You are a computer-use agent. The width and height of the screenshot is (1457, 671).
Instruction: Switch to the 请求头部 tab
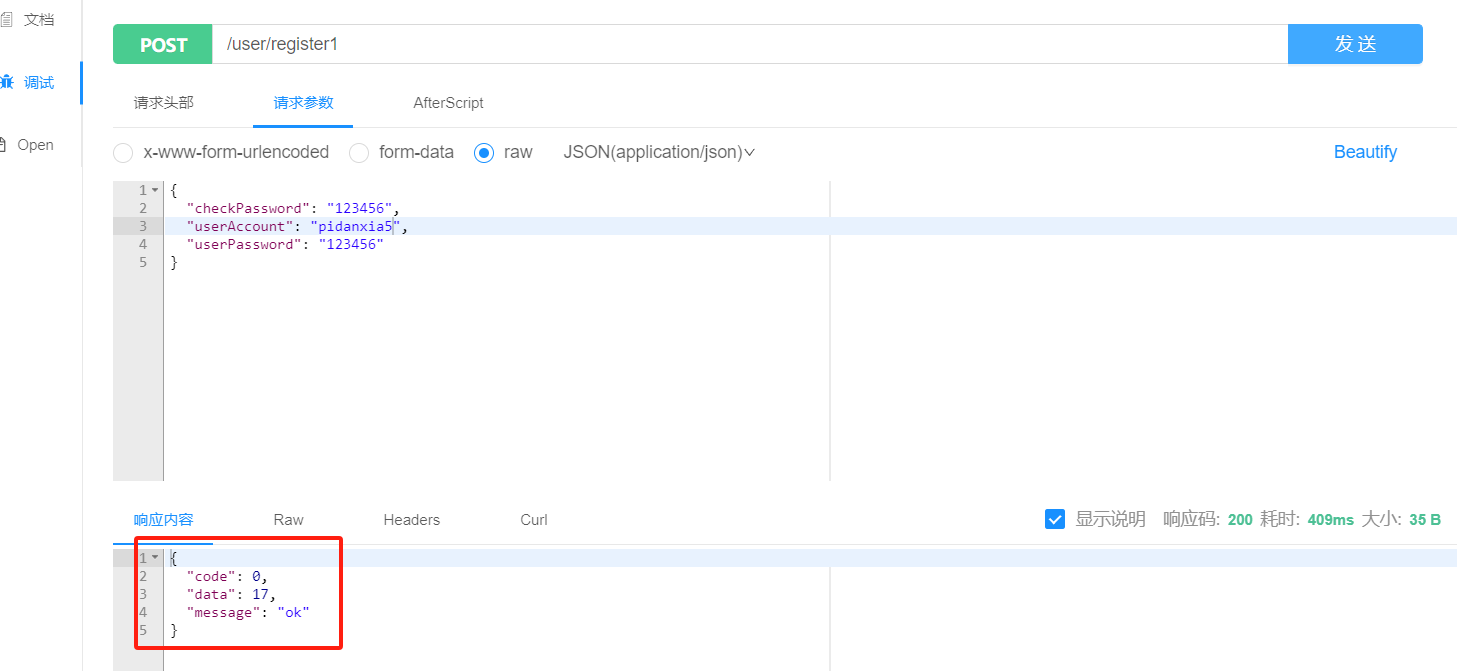coord(164,103)
